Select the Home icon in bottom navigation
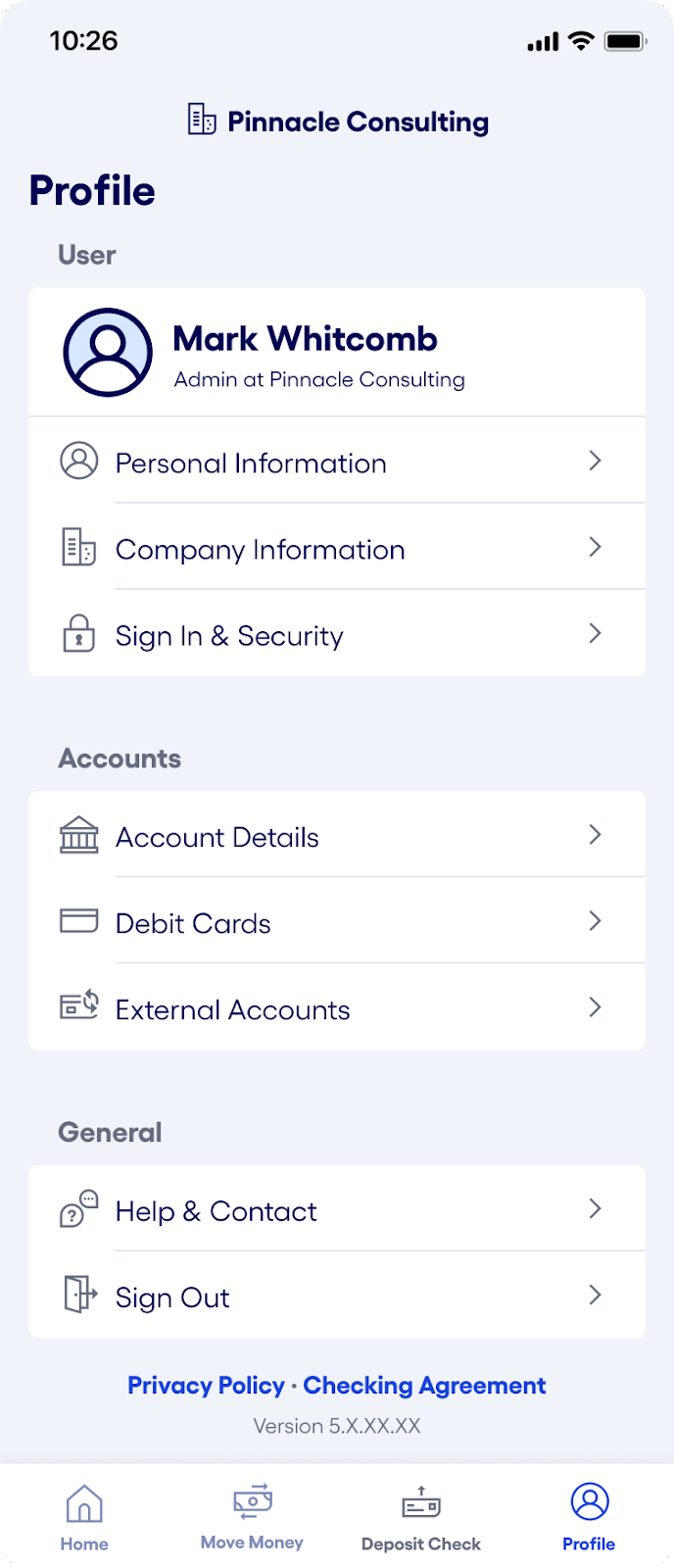The width and height of the screenshot is (674, 1568). [x=83, y=1502]
